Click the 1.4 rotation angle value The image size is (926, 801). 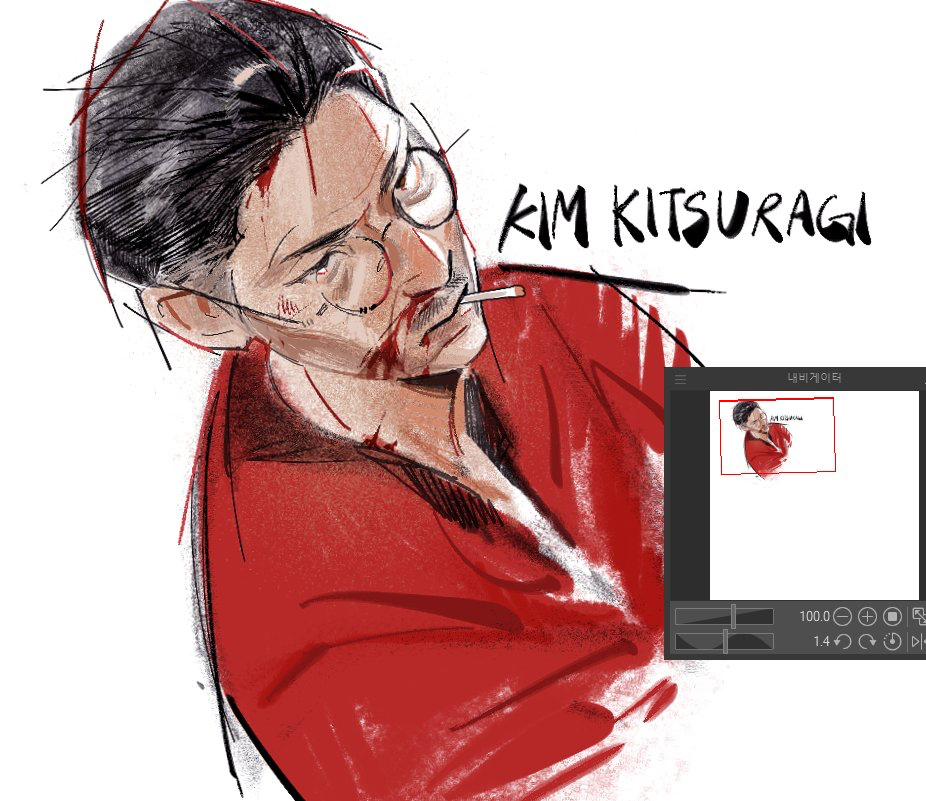point(821,641)
